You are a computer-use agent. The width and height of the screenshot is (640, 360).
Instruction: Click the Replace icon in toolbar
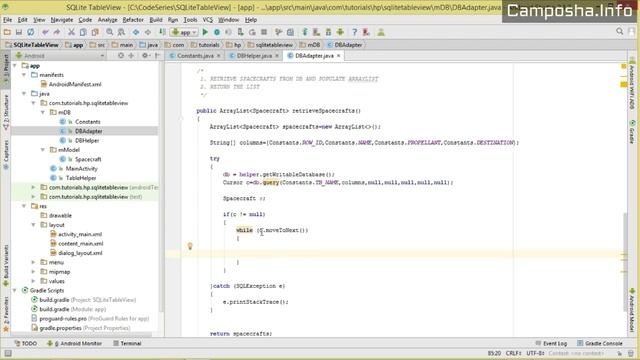click(121, 32)
